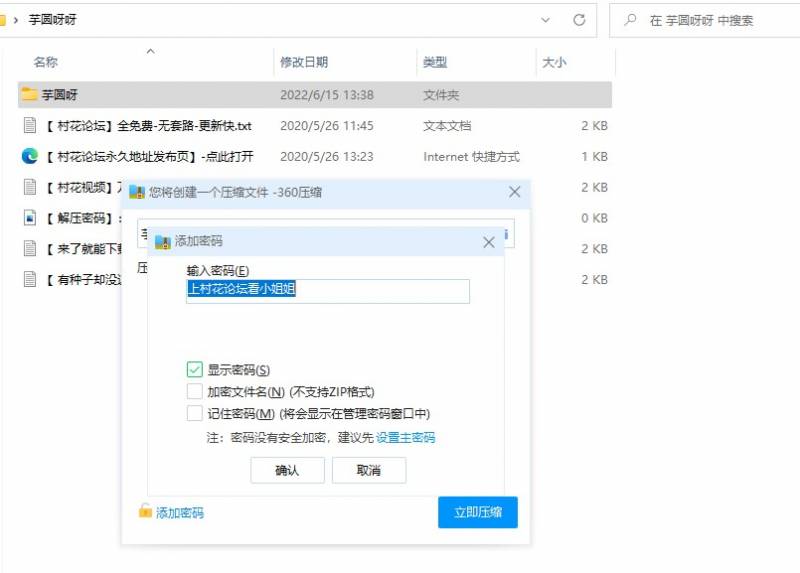800x573 pixels.
Task: Click the 解压密码 file icon
Action: click(x=30, y=218)
